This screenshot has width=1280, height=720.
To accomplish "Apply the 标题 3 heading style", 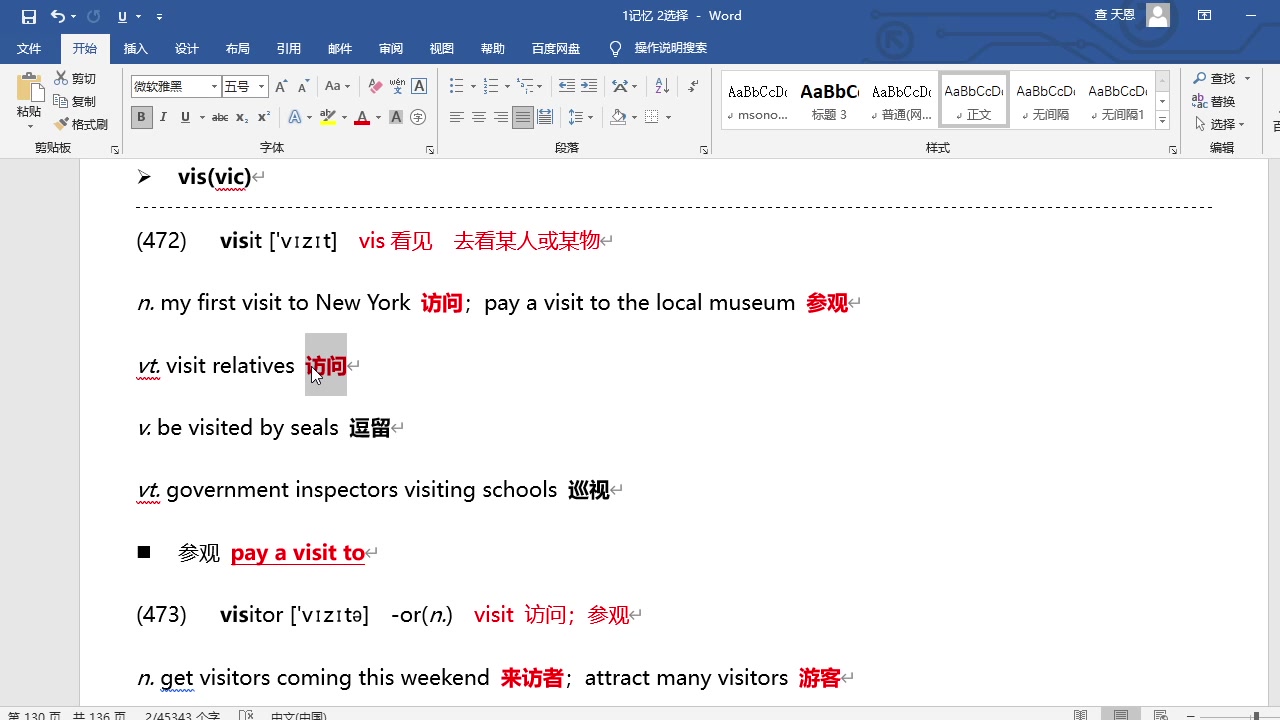I will pyautogui.click(x=830, y=100).
